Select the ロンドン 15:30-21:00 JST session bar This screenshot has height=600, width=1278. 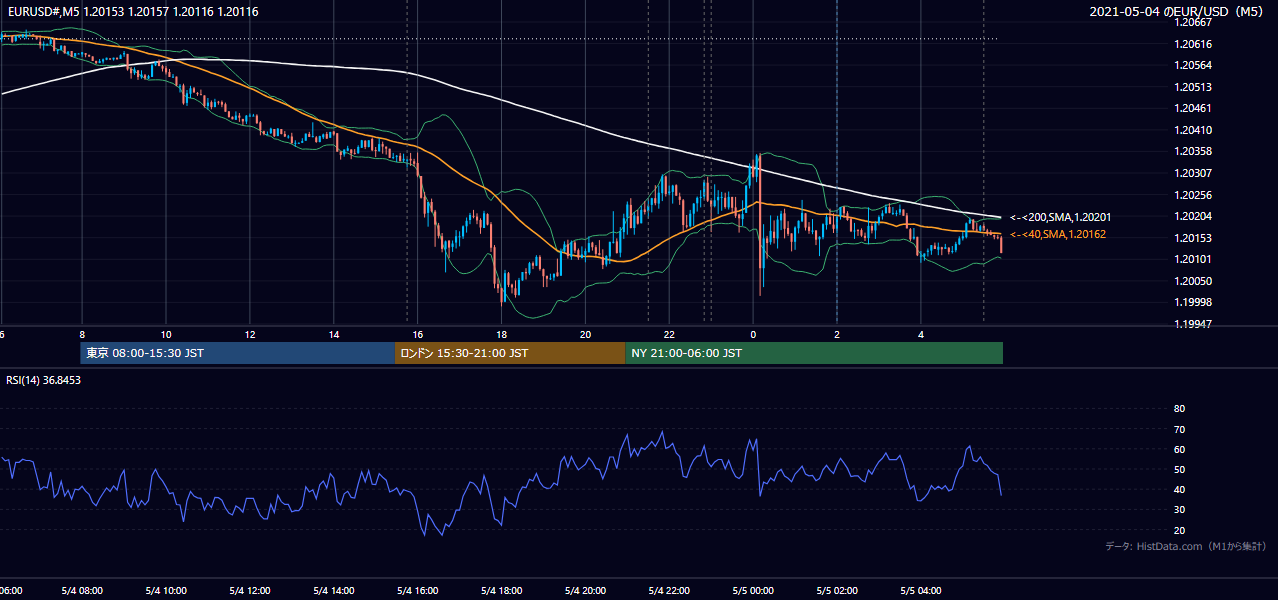510,353
